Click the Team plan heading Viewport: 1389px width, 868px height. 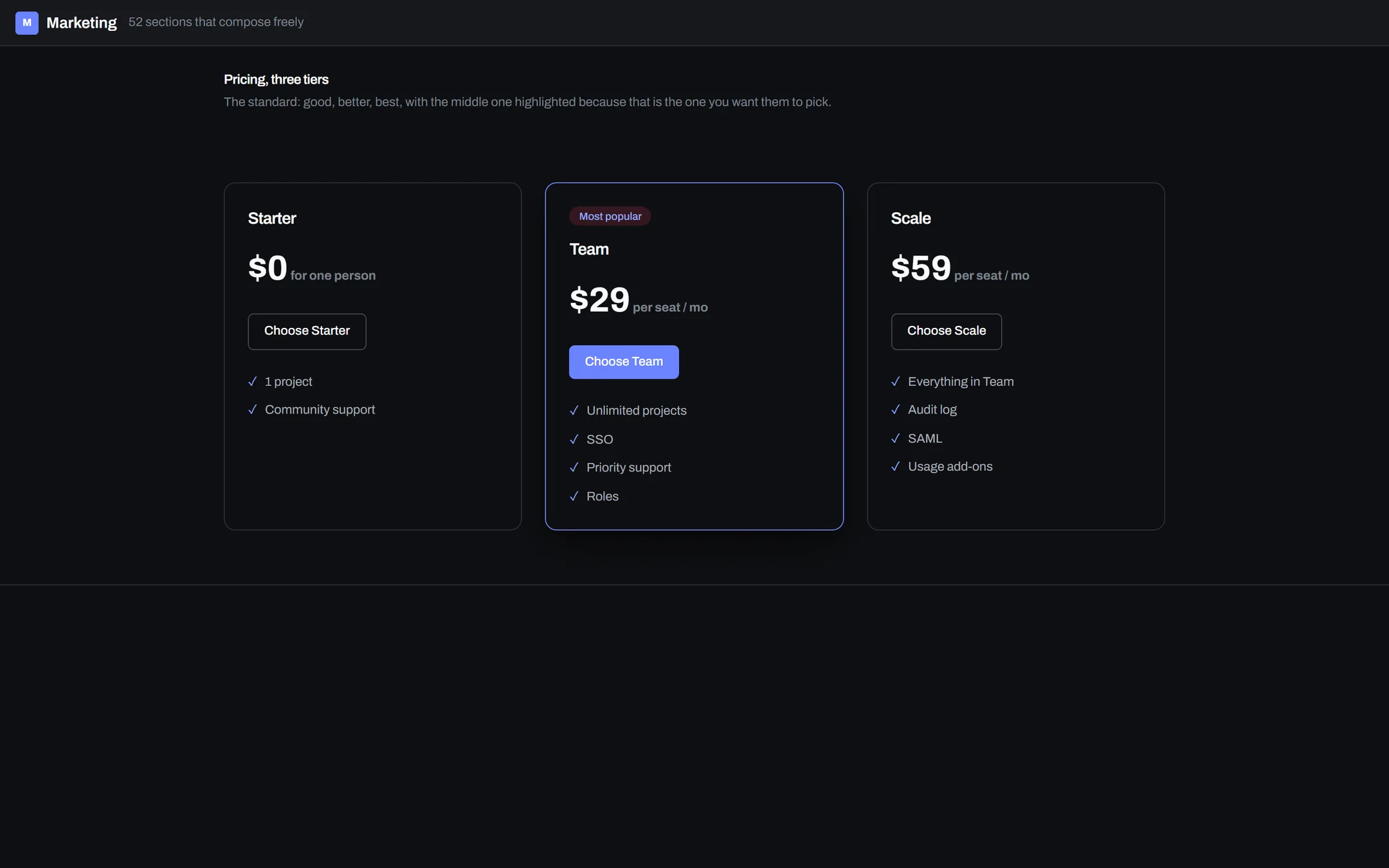pos(589,249)
